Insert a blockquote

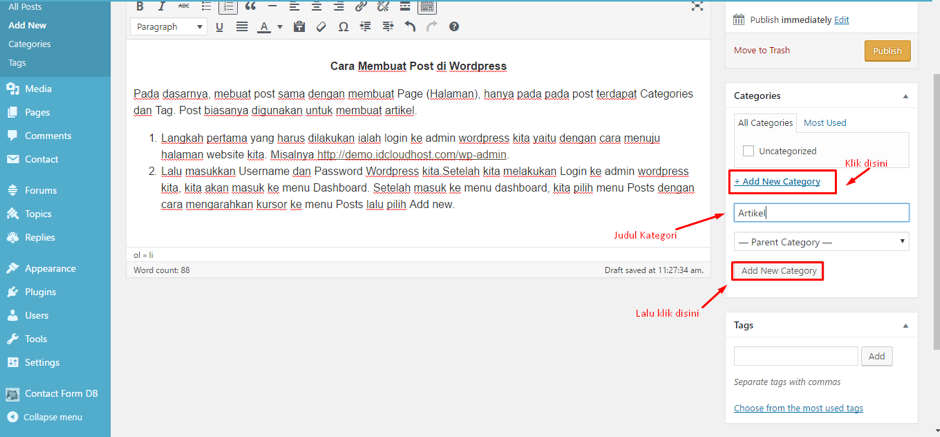(251, 7)
